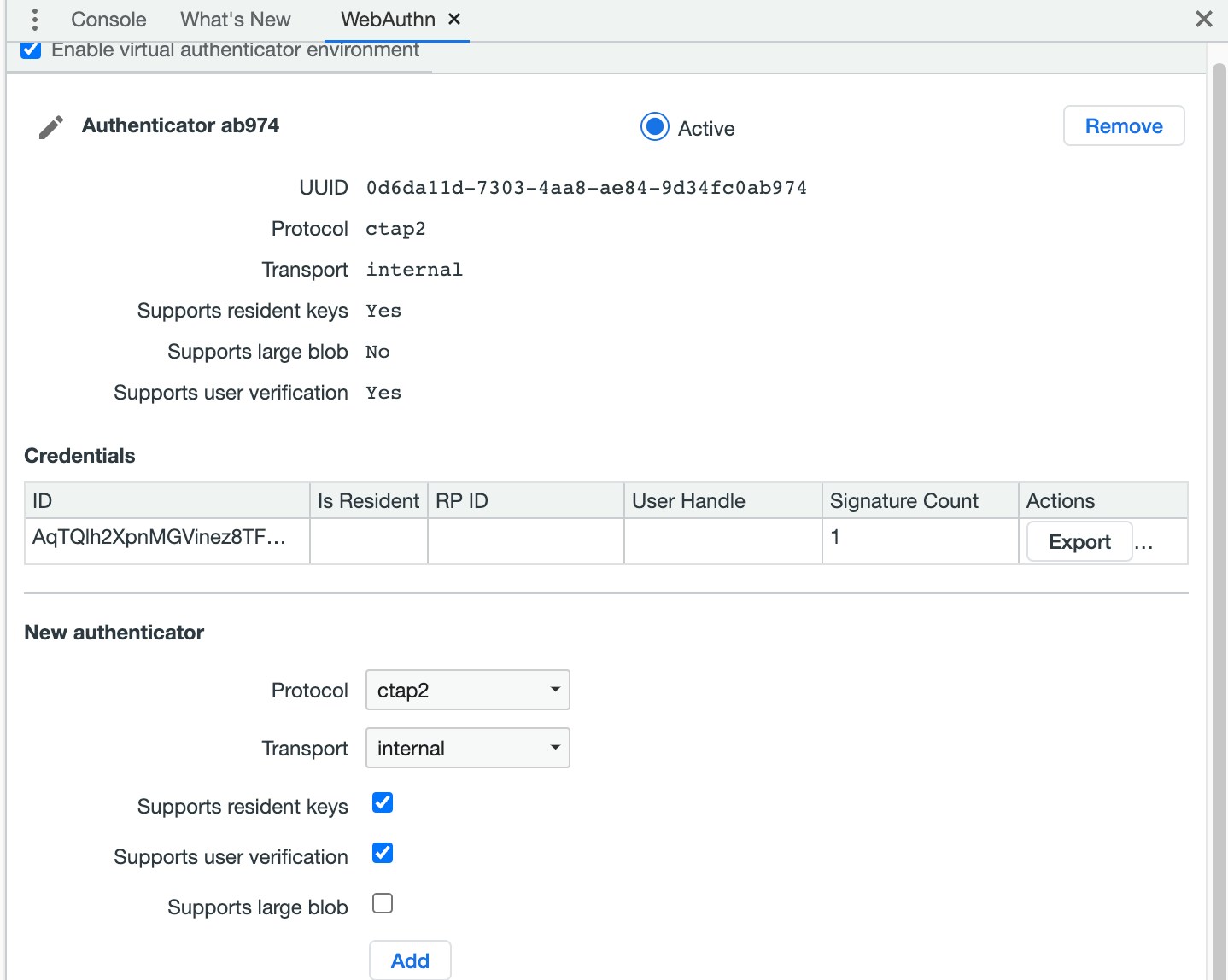1228x980 pixels.
Task: Click the Signature Count column header
Action: (x=921, y=501)
